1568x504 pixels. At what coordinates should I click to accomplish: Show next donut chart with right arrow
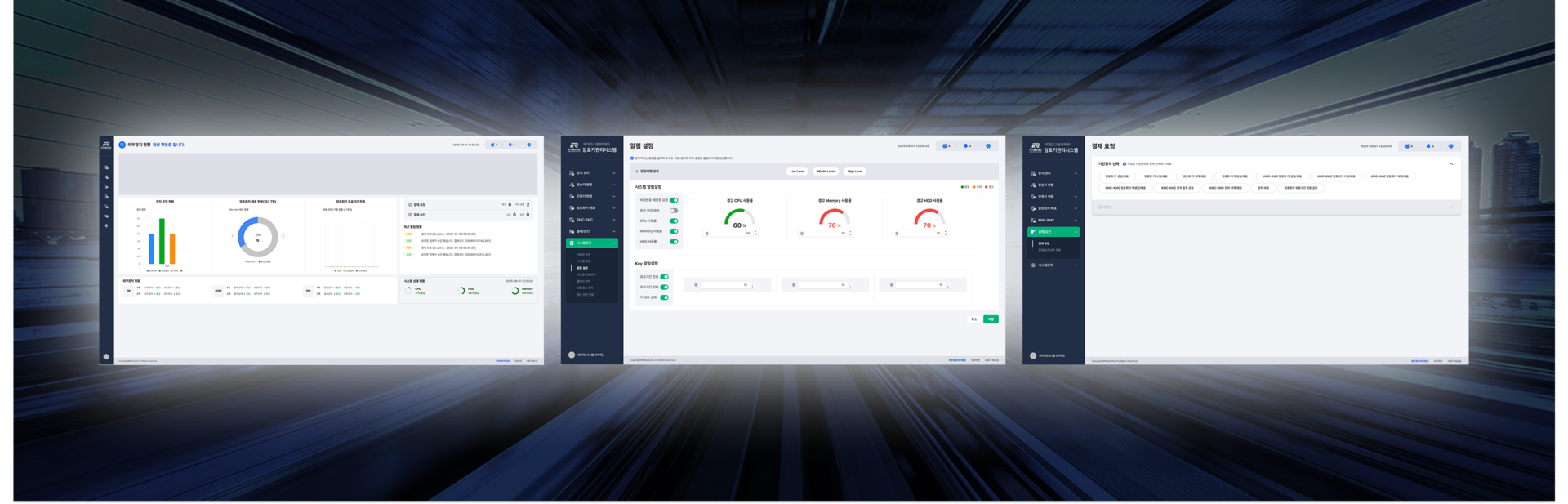pos(283,235)
